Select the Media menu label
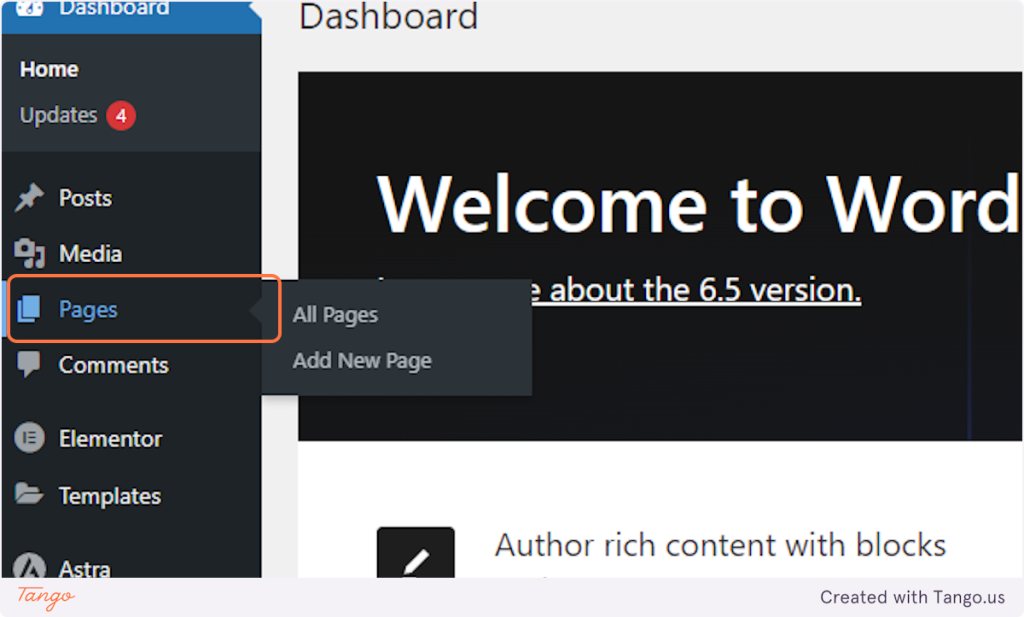 coord(91,253)
